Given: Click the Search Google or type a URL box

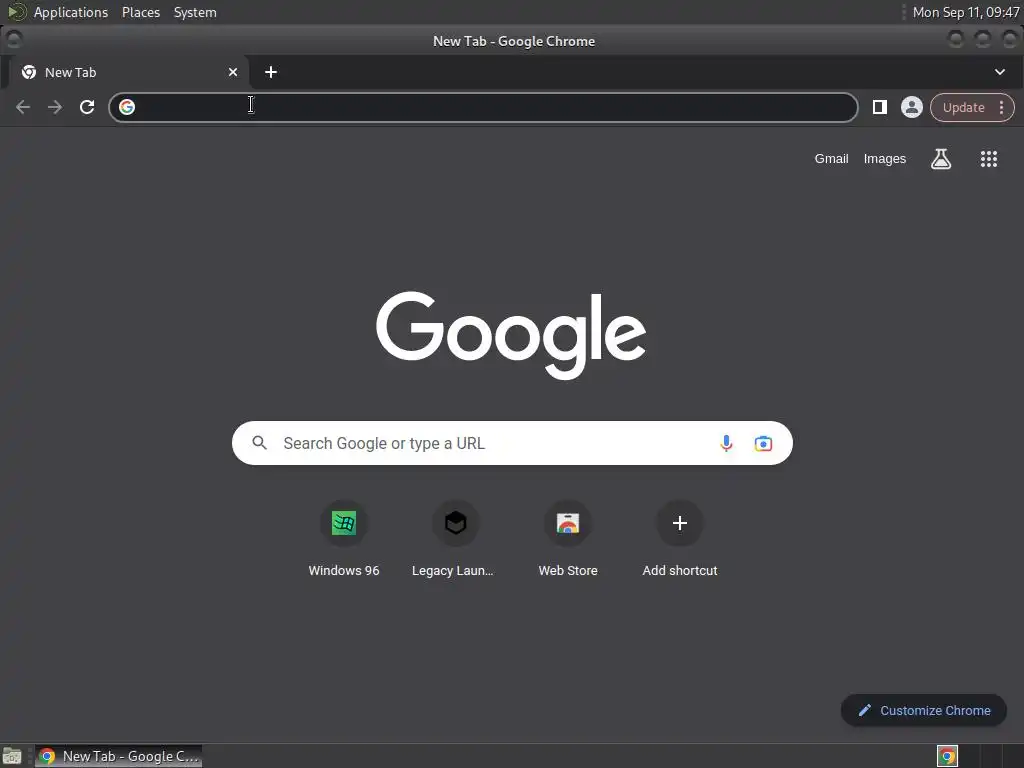Looking at the screenshot, I should (x=512, y=443).
